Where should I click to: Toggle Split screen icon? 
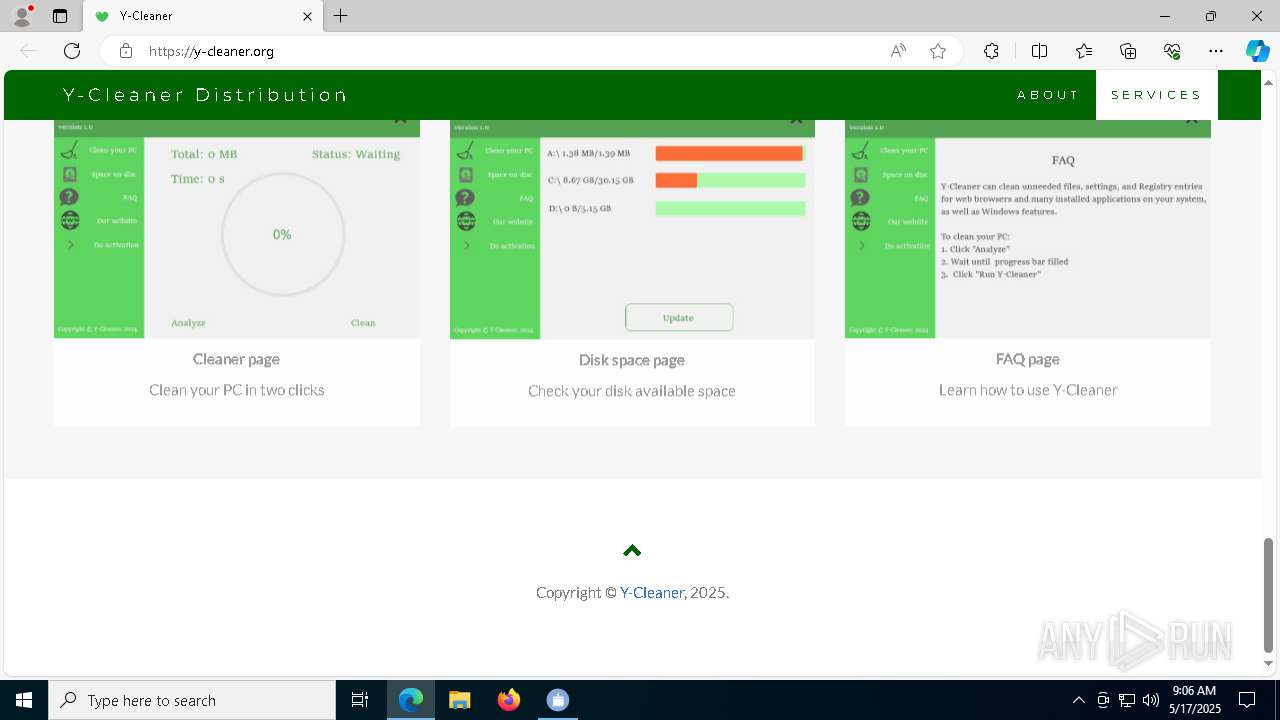point(1039,51)
